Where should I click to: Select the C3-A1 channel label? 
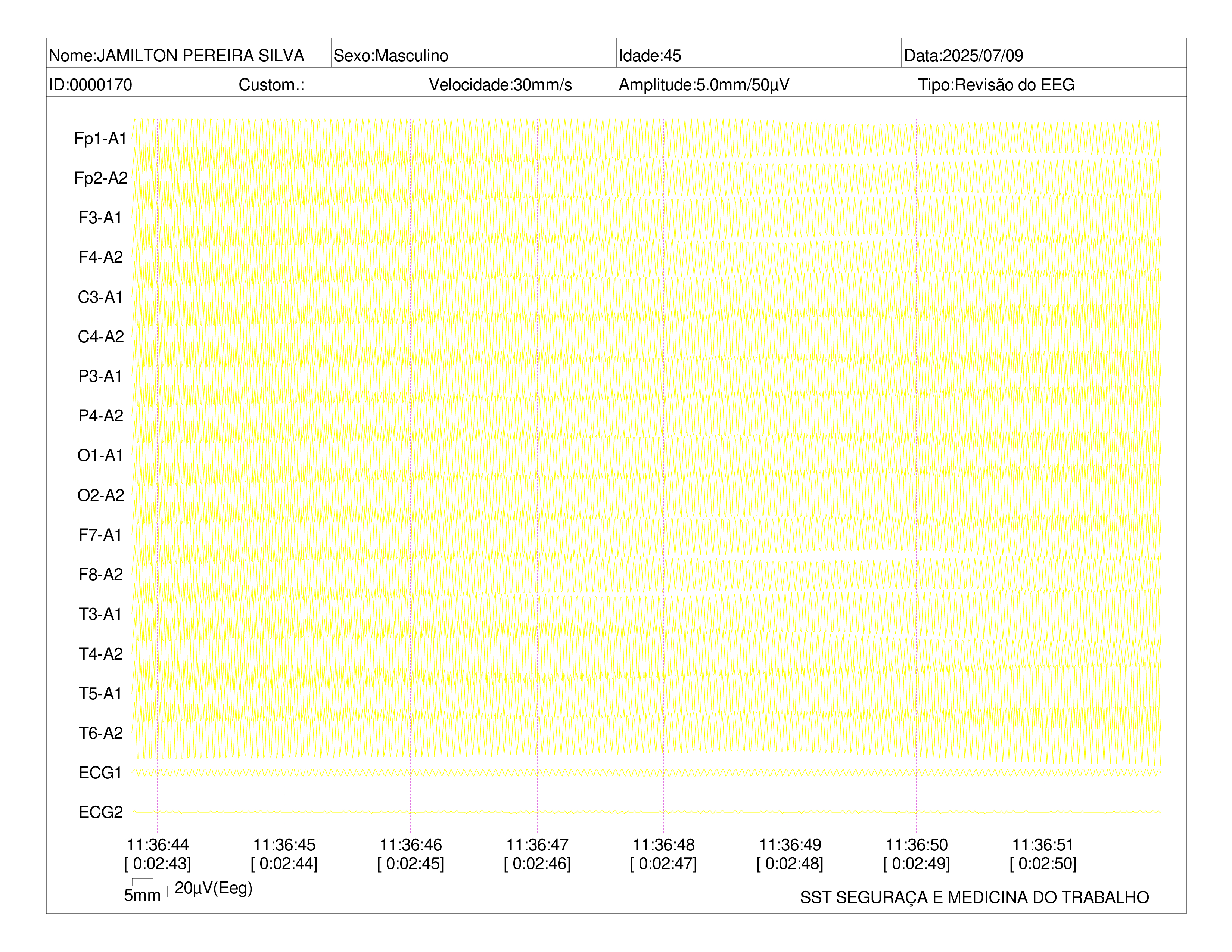[100, 297]
